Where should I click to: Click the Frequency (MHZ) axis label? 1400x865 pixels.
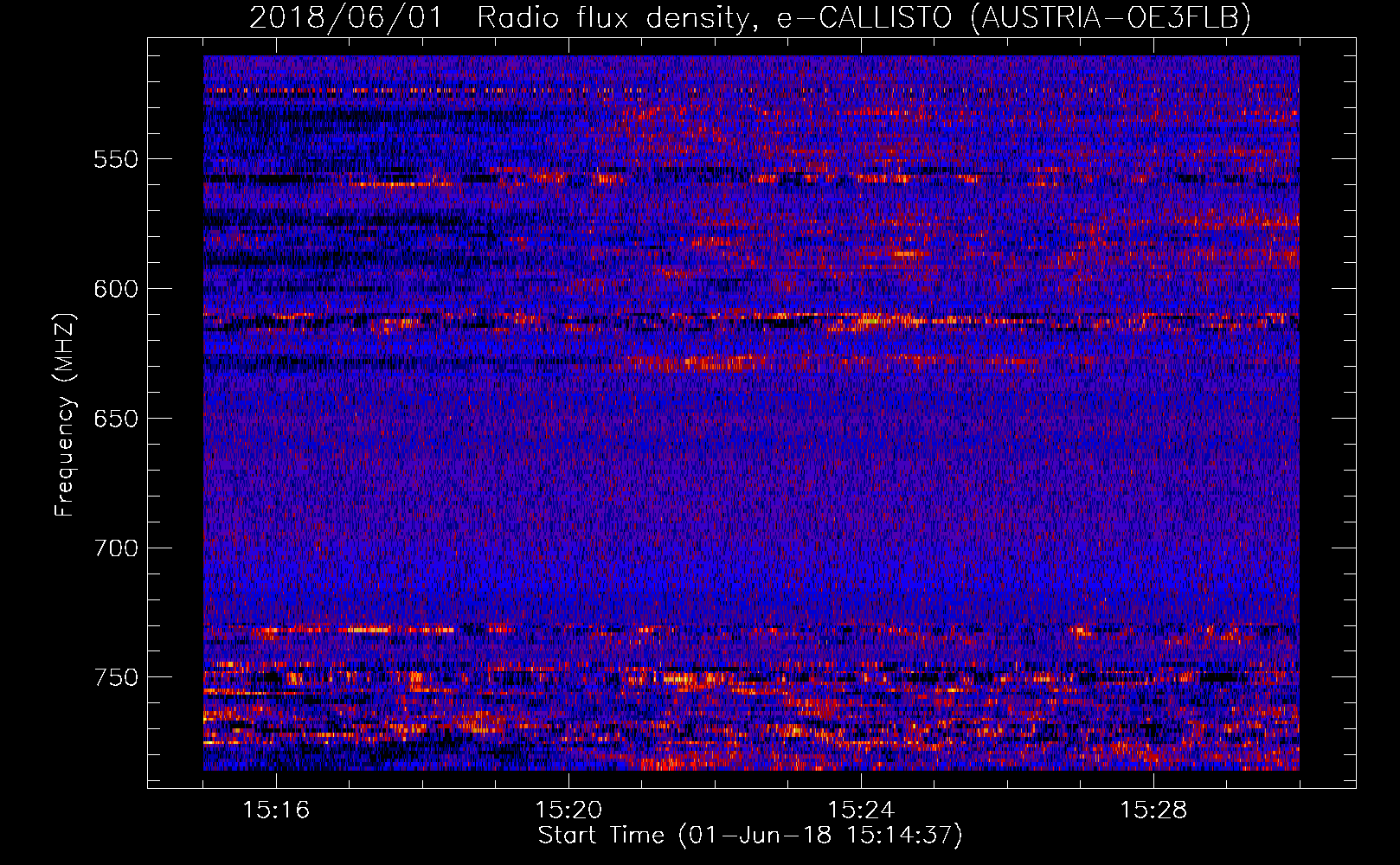coord(65,415)
